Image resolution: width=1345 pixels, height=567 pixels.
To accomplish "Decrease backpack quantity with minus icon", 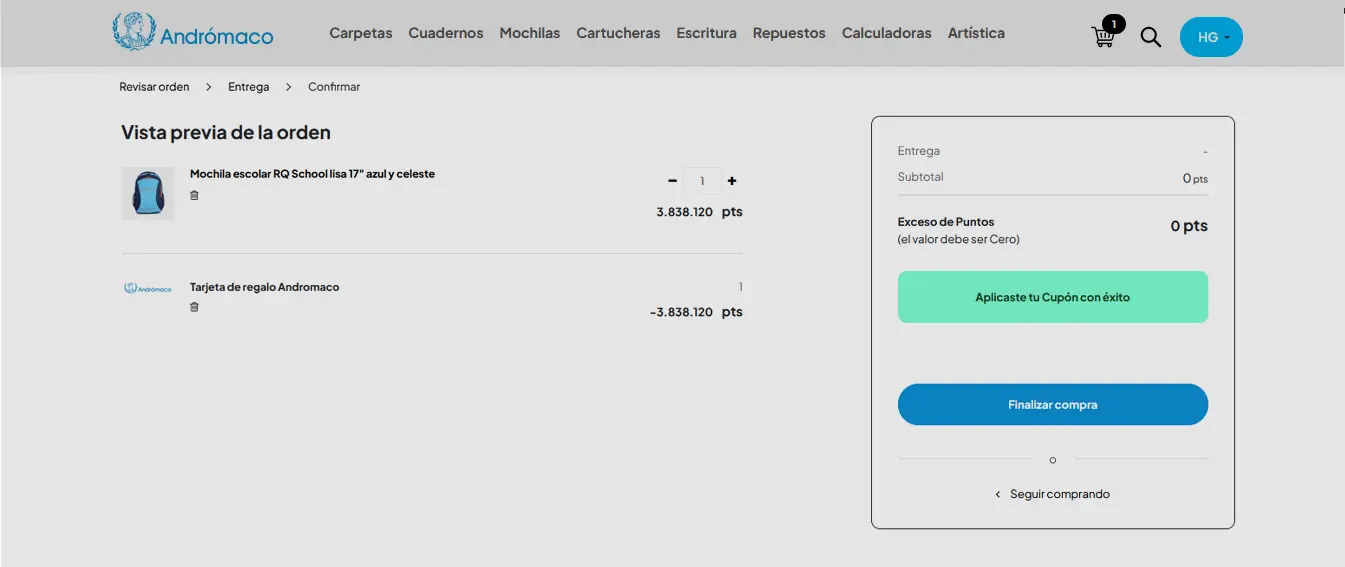I will point(672,181).
